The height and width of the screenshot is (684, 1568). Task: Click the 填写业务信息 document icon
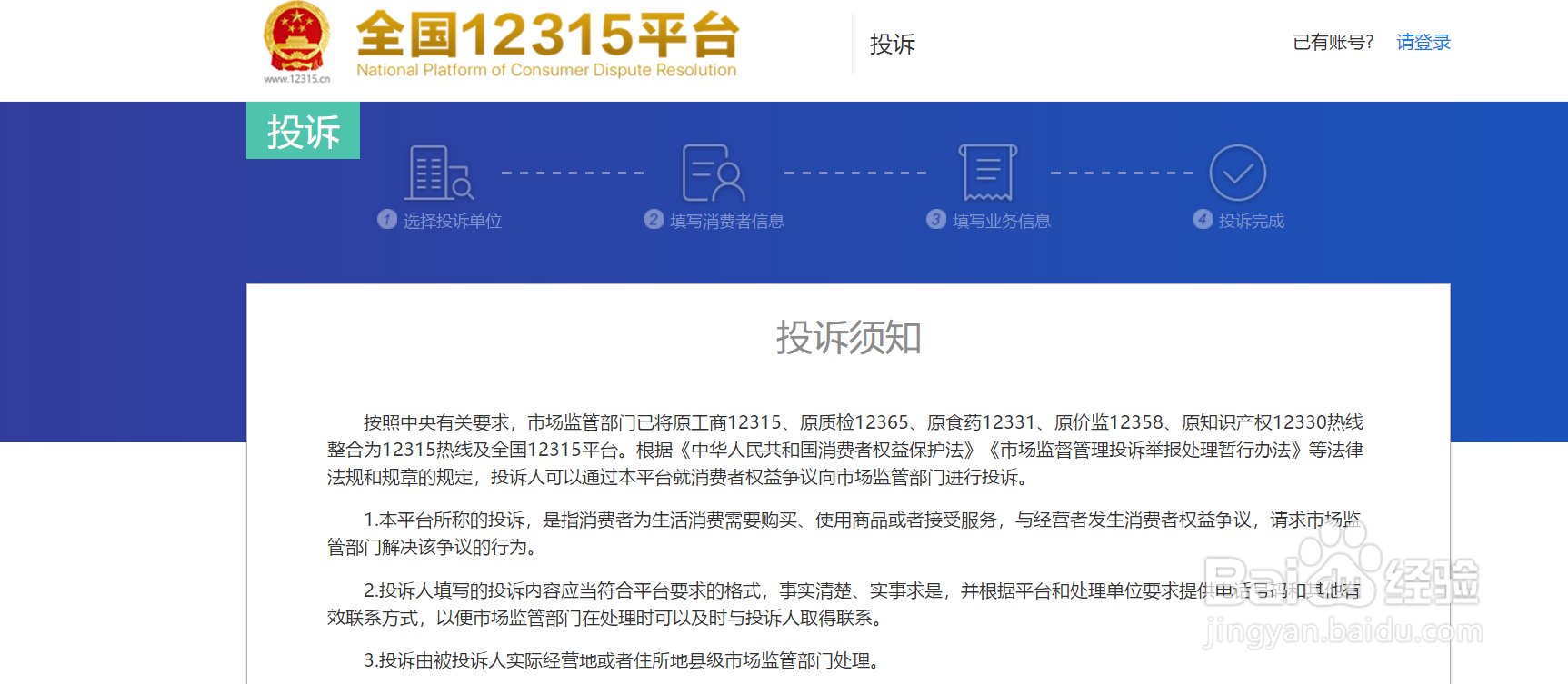(x=988, y=173)
